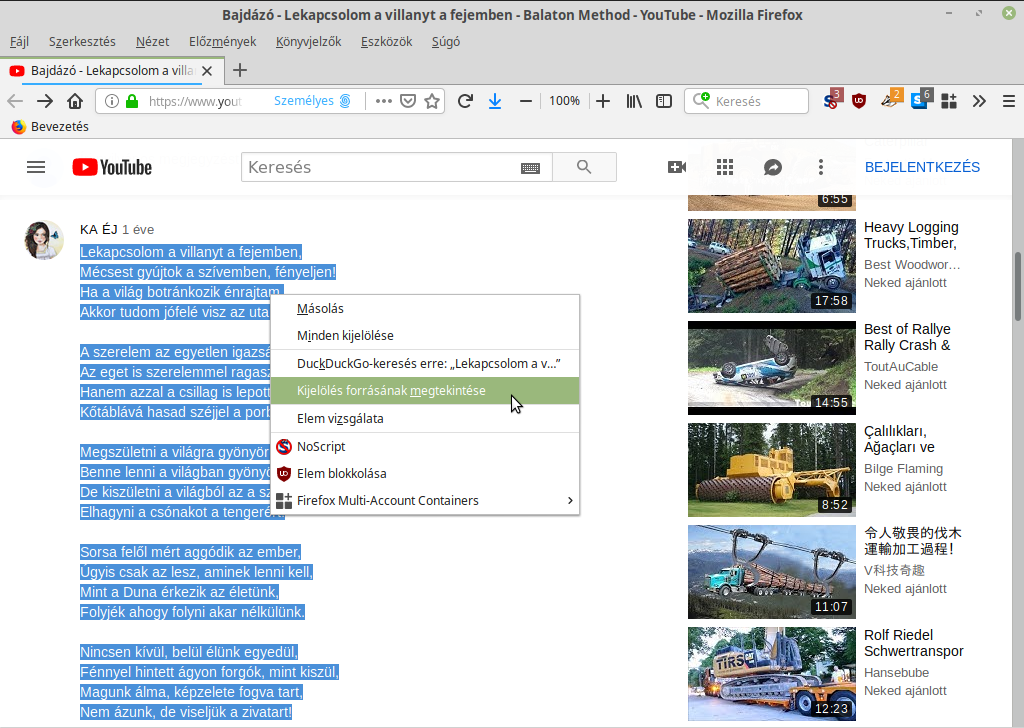The height and width of the screenshot is (728, 1024).
Task: Click the BEJELENTKEZÉS sign-in link
Action: (922, 167)
